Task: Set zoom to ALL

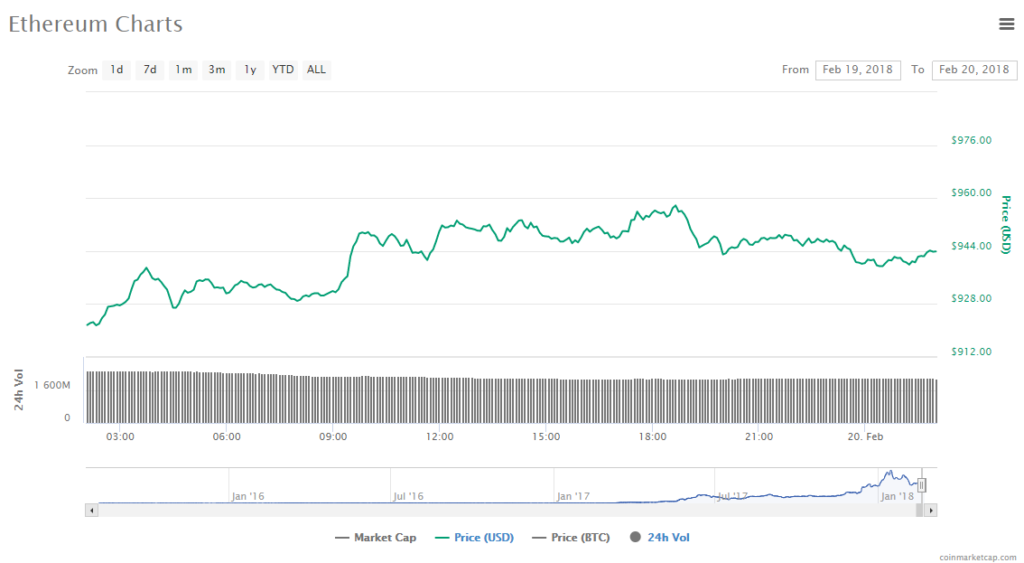Action: tap(317, 70)
